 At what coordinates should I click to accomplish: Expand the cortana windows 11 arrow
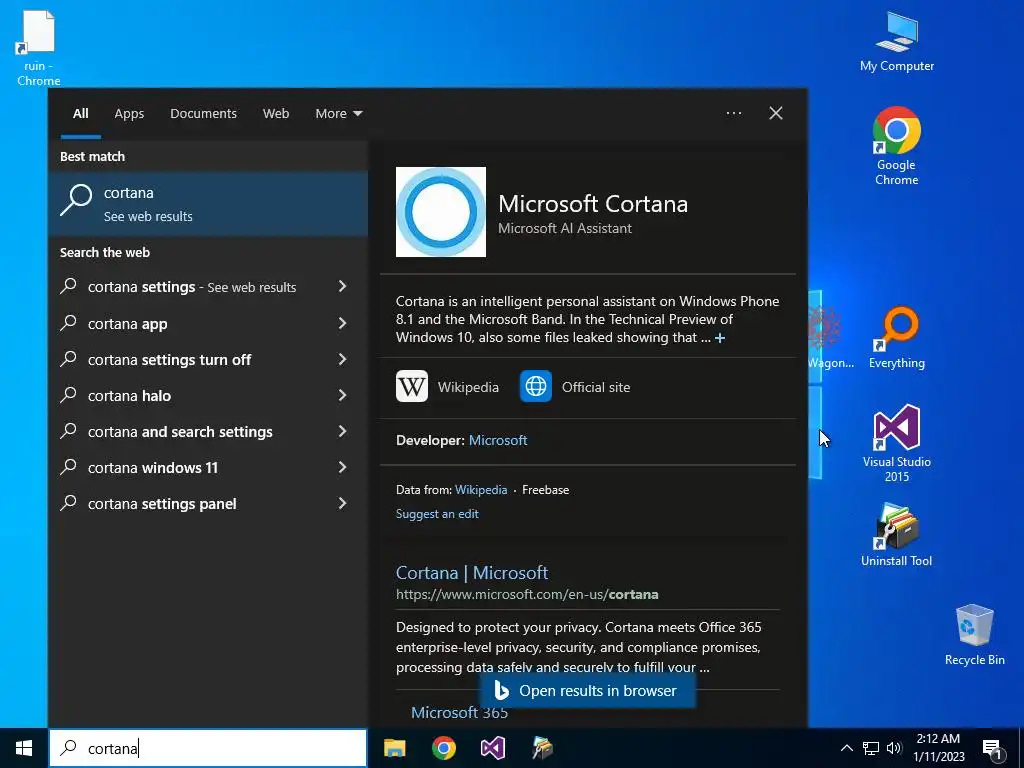click(342, 467)
